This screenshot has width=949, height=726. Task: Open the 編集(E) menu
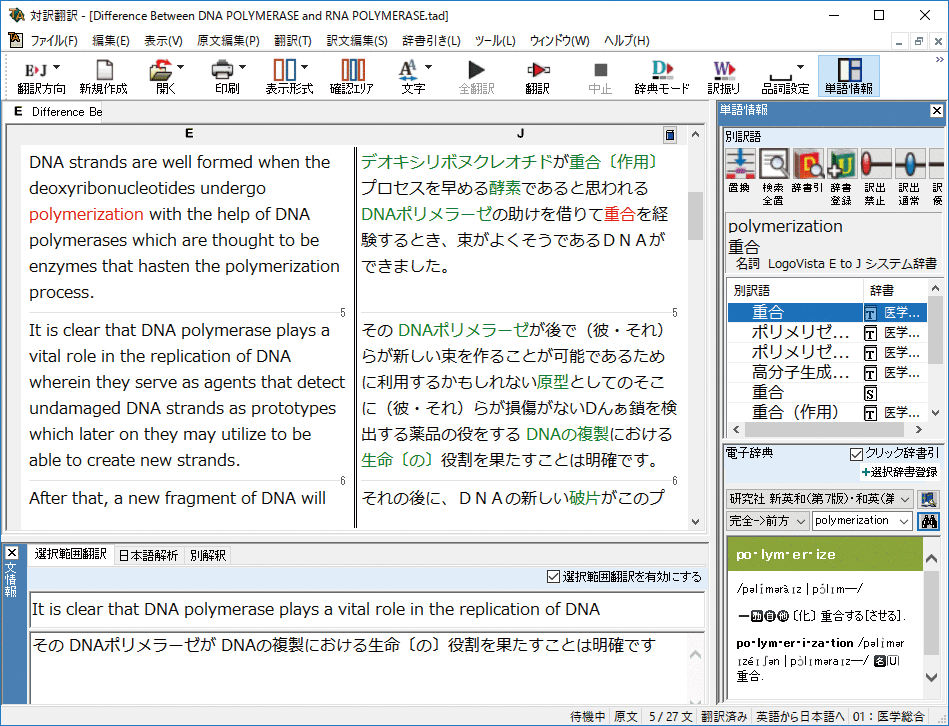pyautogui.click(x=111, y=41)
